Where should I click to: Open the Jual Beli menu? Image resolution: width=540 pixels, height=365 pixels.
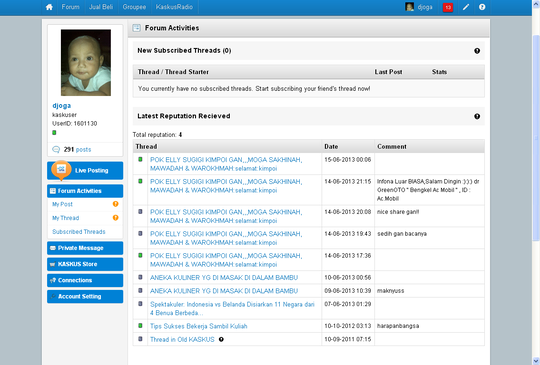point(101,7)
